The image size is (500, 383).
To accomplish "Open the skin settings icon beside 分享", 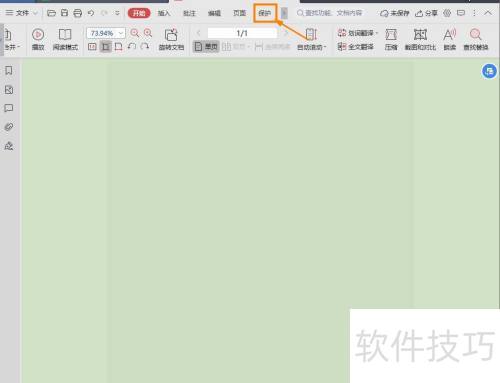I will tap(447, 13).
